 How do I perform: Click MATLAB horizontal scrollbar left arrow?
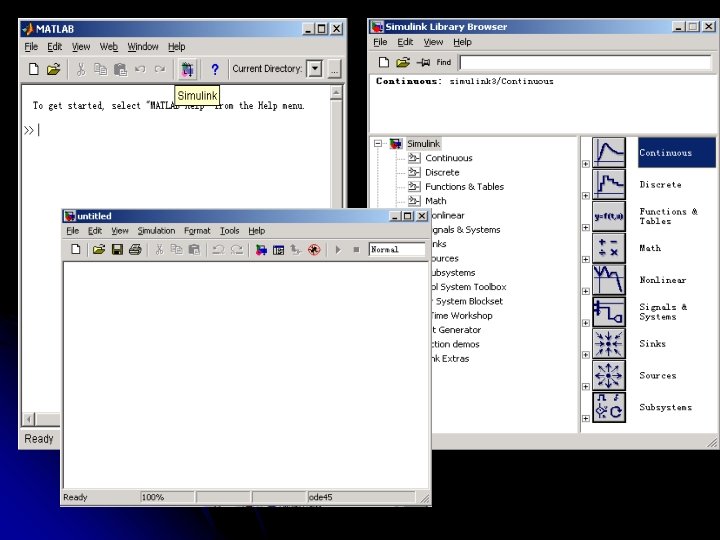(28, 419)
